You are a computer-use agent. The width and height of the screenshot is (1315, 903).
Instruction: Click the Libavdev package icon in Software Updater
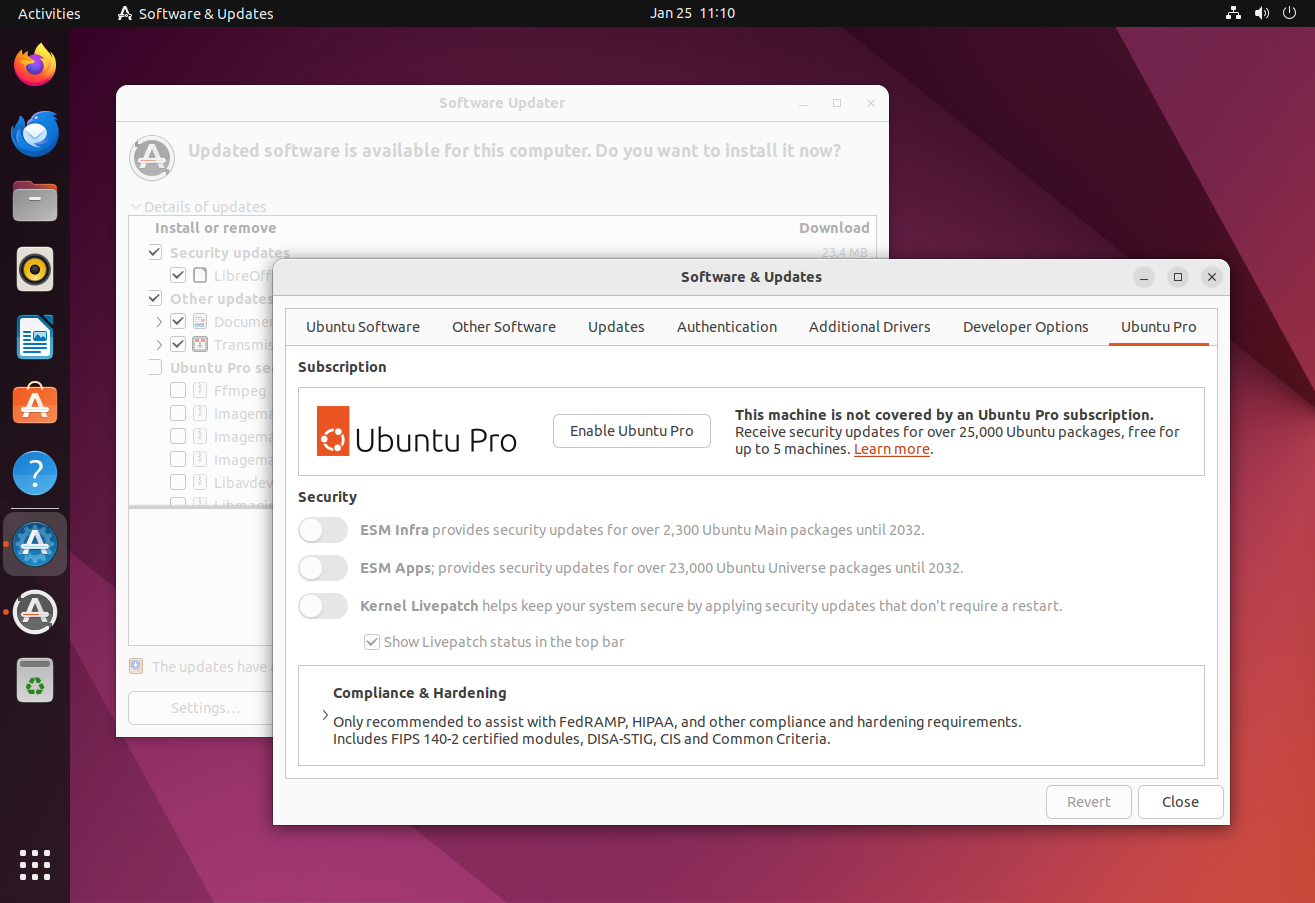coord(200,482)
